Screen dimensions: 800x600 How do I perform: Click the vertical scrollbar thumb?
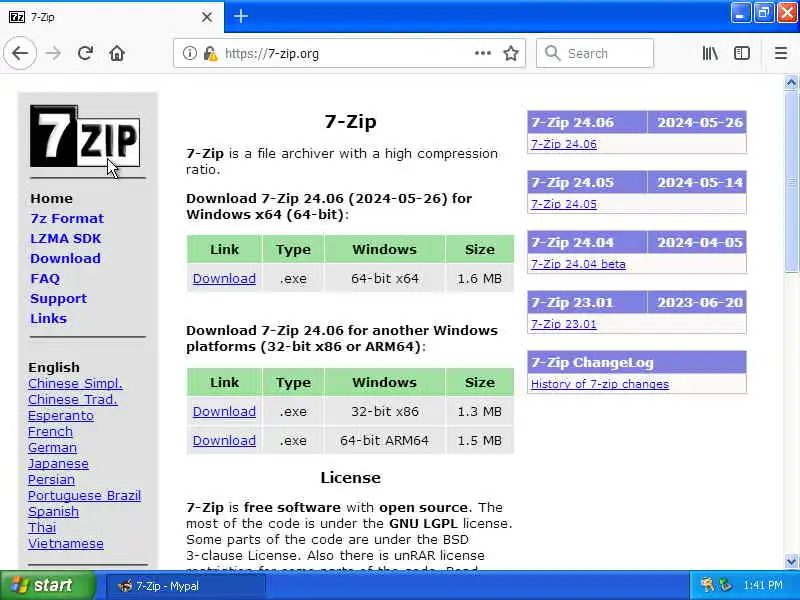pyautogui.click(x=791, y=182)
